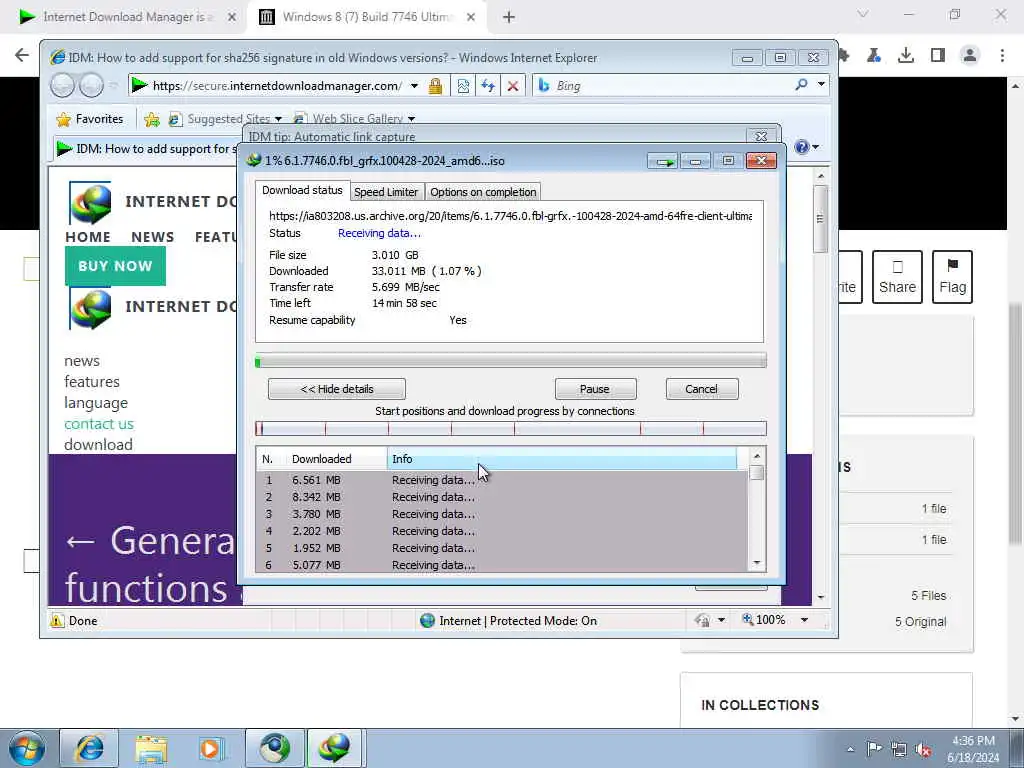The image size is (1024, 768).
Task: Click the IE Help question mark icon
Action: coord(801,147)
